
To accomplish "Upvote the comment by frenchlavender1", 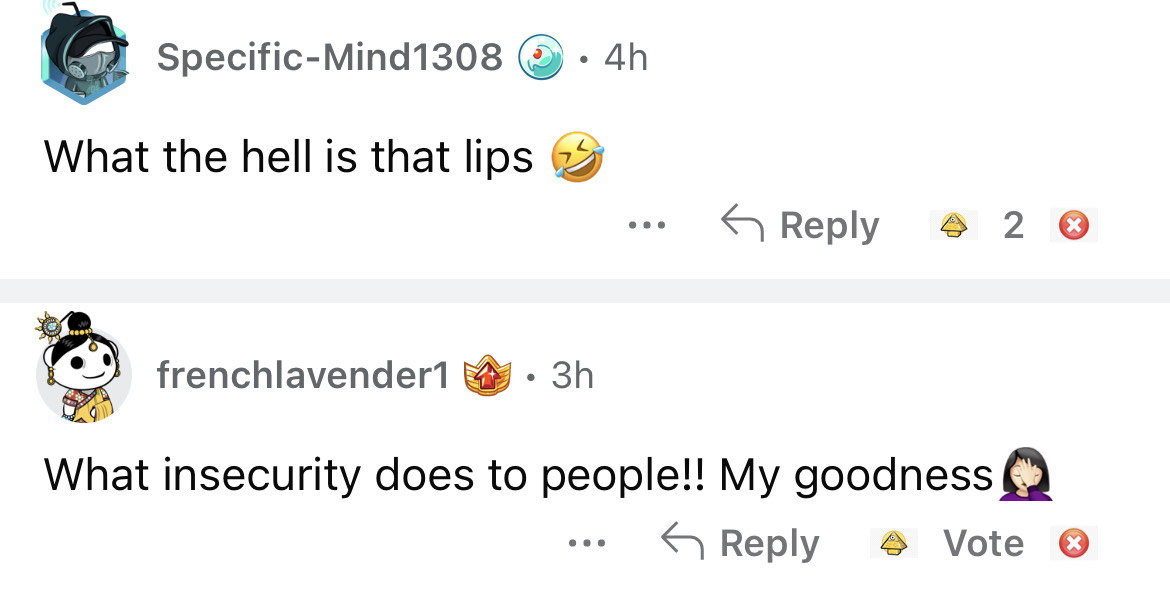I will [893, 544].
